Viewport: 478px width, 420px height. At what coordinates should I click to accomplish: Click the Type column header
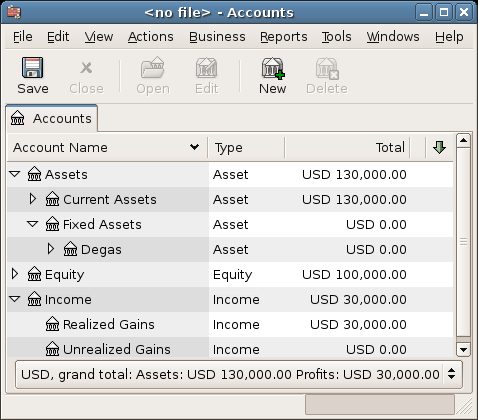[x=246, y=147]
